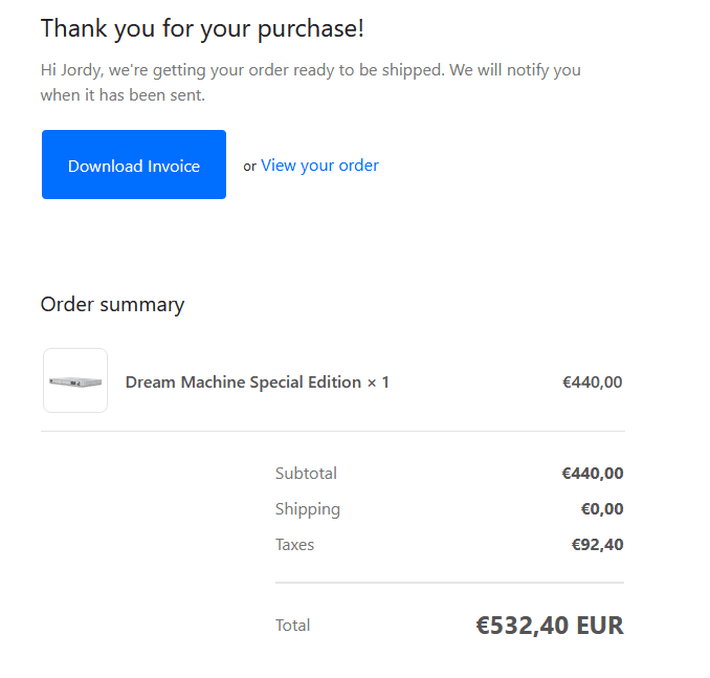Click the Shipping label
The height and width of the screenshot is (678, 710).
point(308,510)
